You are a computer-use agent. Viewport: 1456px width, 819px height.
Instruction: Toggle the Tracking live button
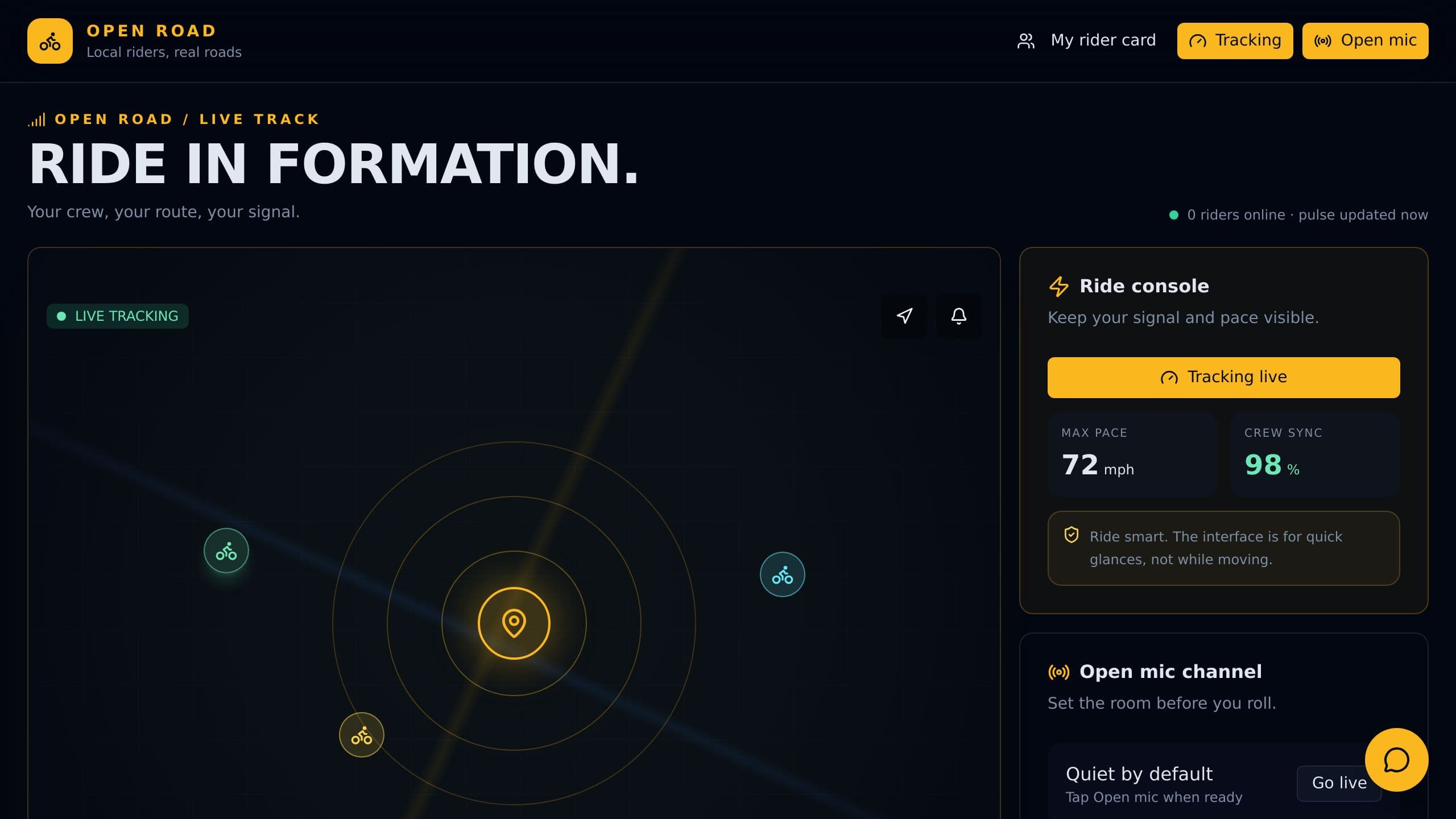pyautogui.click(x=1223, y=377)
